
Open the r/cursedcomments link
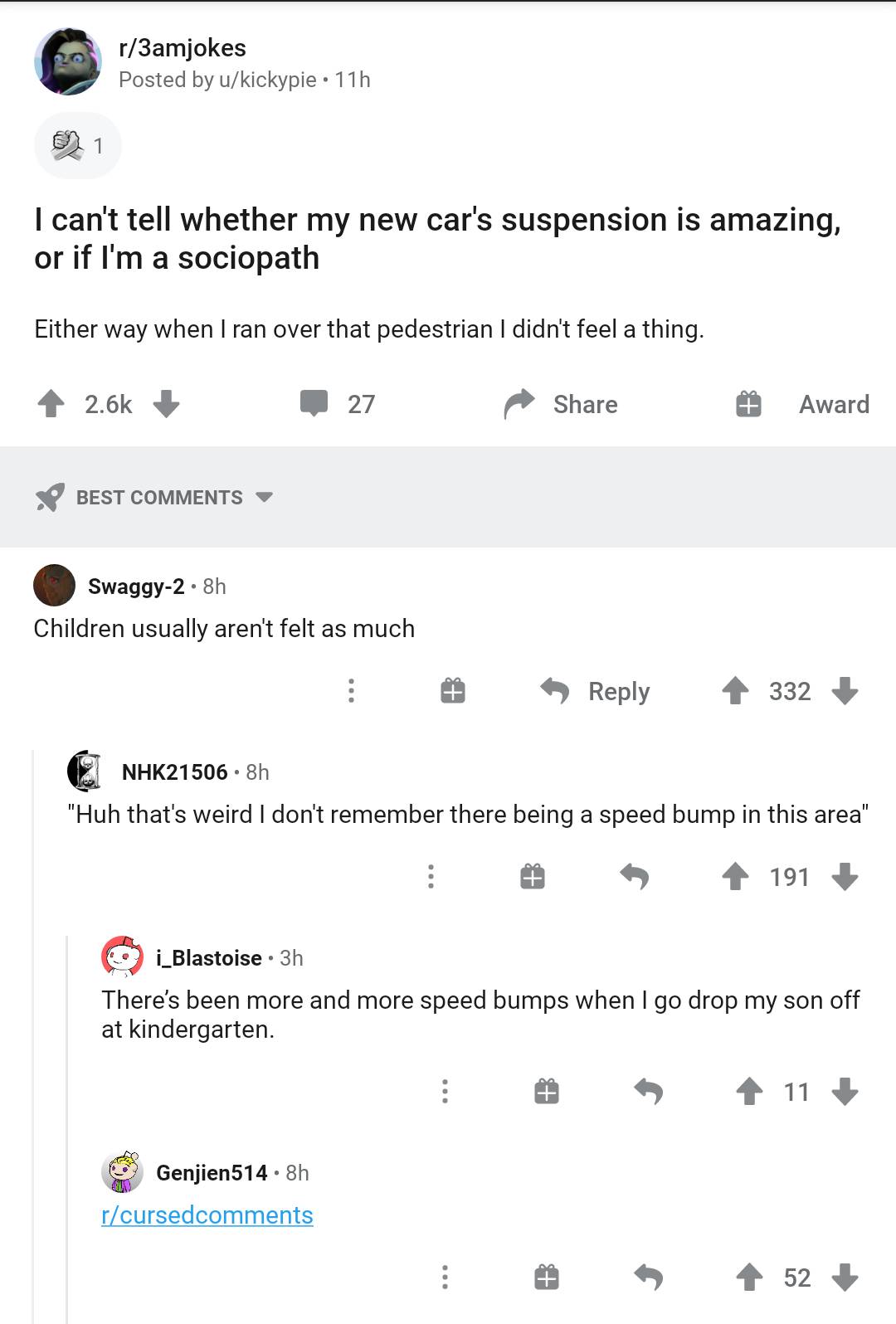[x=207, y=1215]
